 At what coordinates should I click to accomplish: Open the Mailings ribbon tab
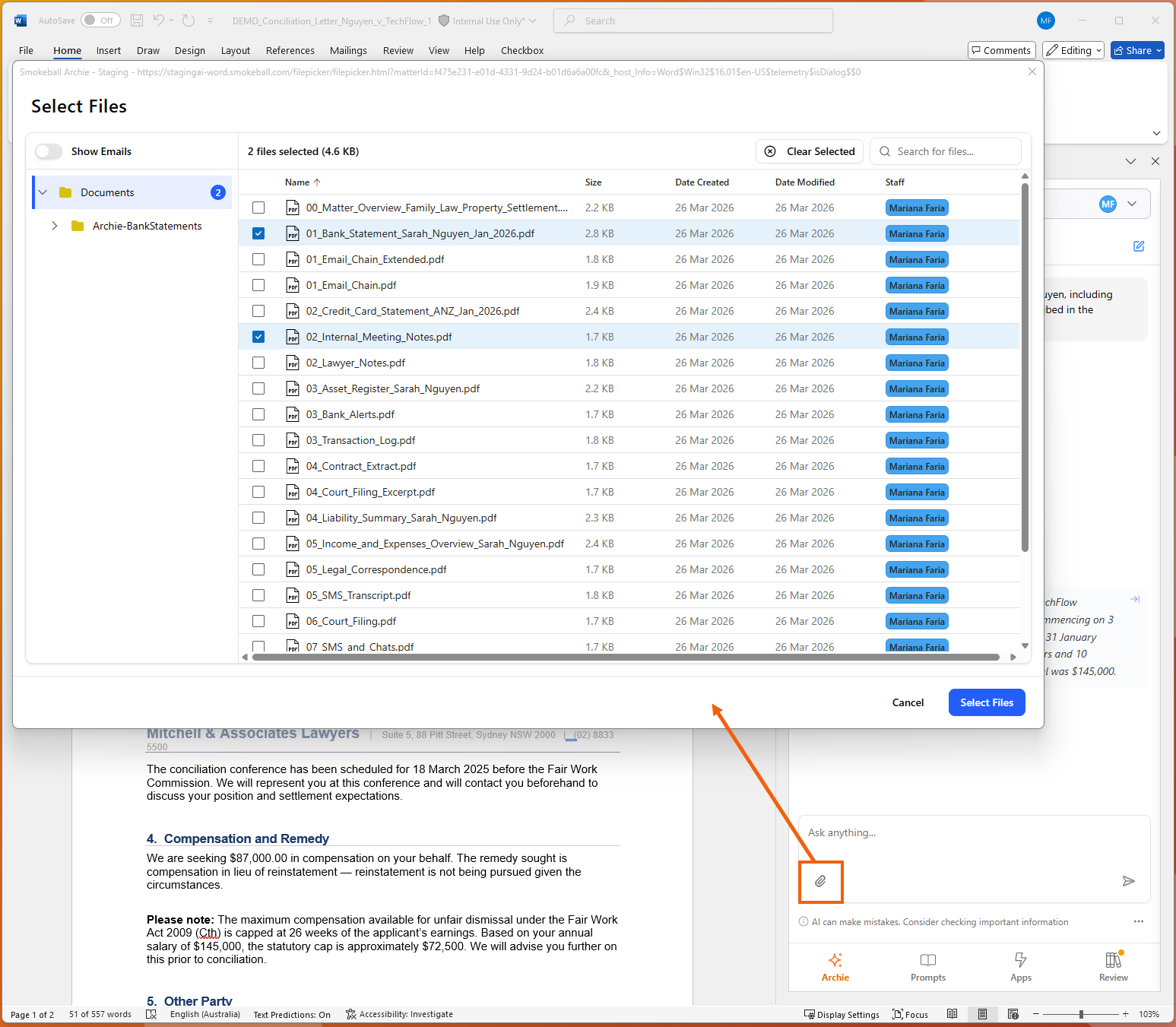click(348, 50)
